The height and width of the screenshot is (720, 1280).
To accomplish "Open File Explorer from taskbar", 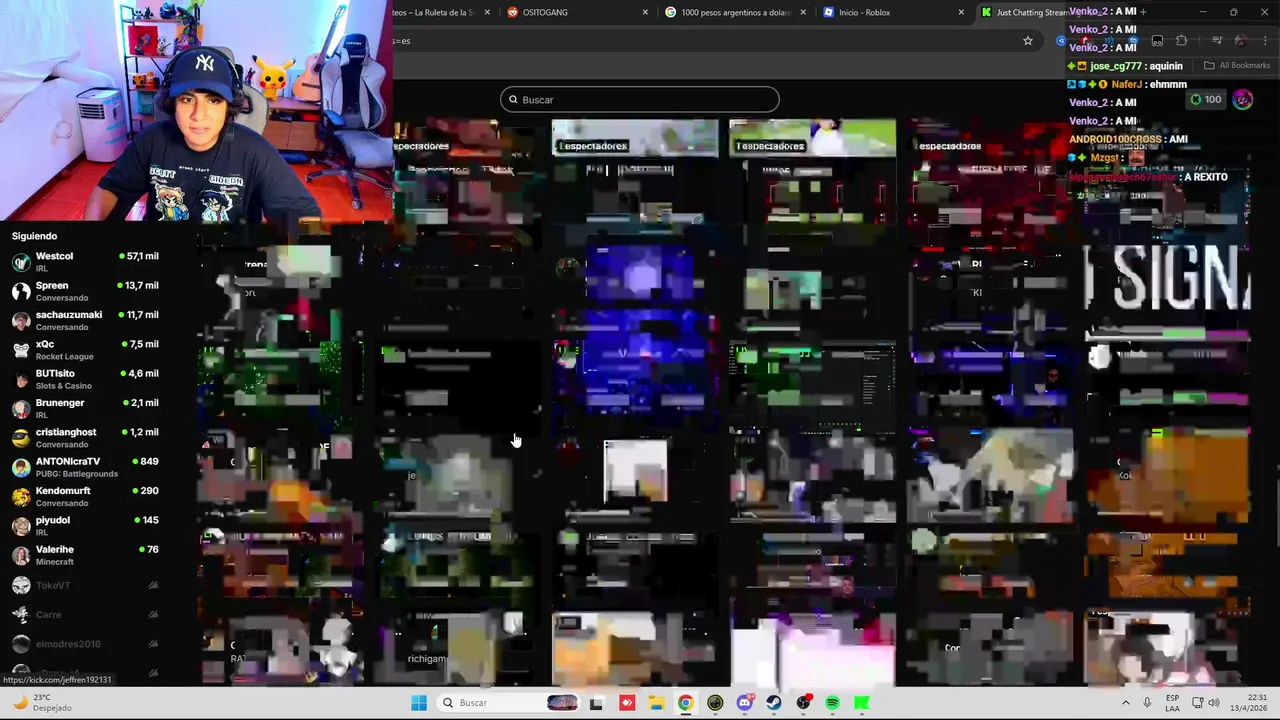I will [x=656, y=703].
